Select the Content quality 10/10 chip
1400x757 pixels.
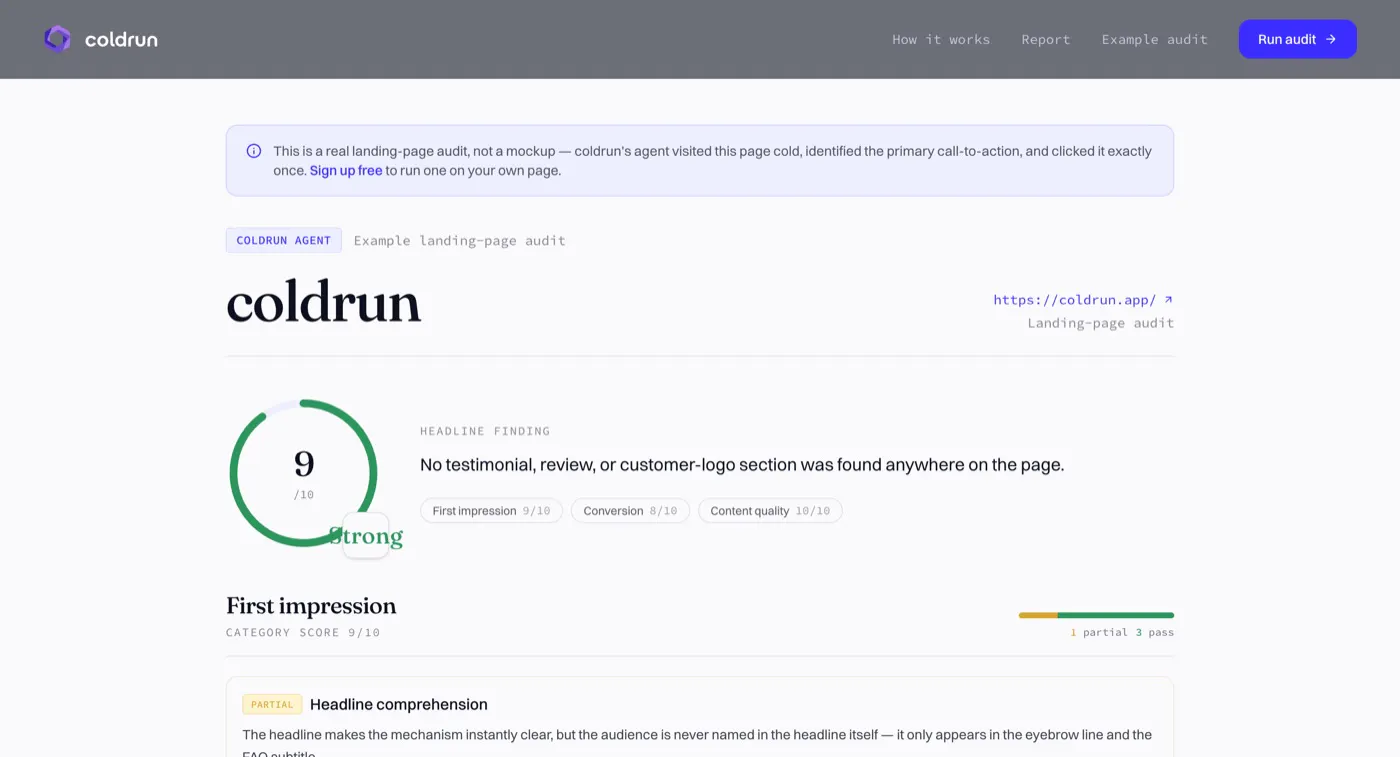click(770, 511)
